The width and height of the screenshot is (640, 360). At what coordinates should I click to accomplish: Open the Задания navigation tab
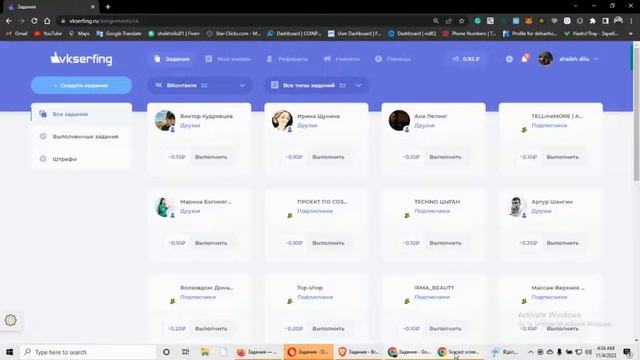[x=172, y=59]
